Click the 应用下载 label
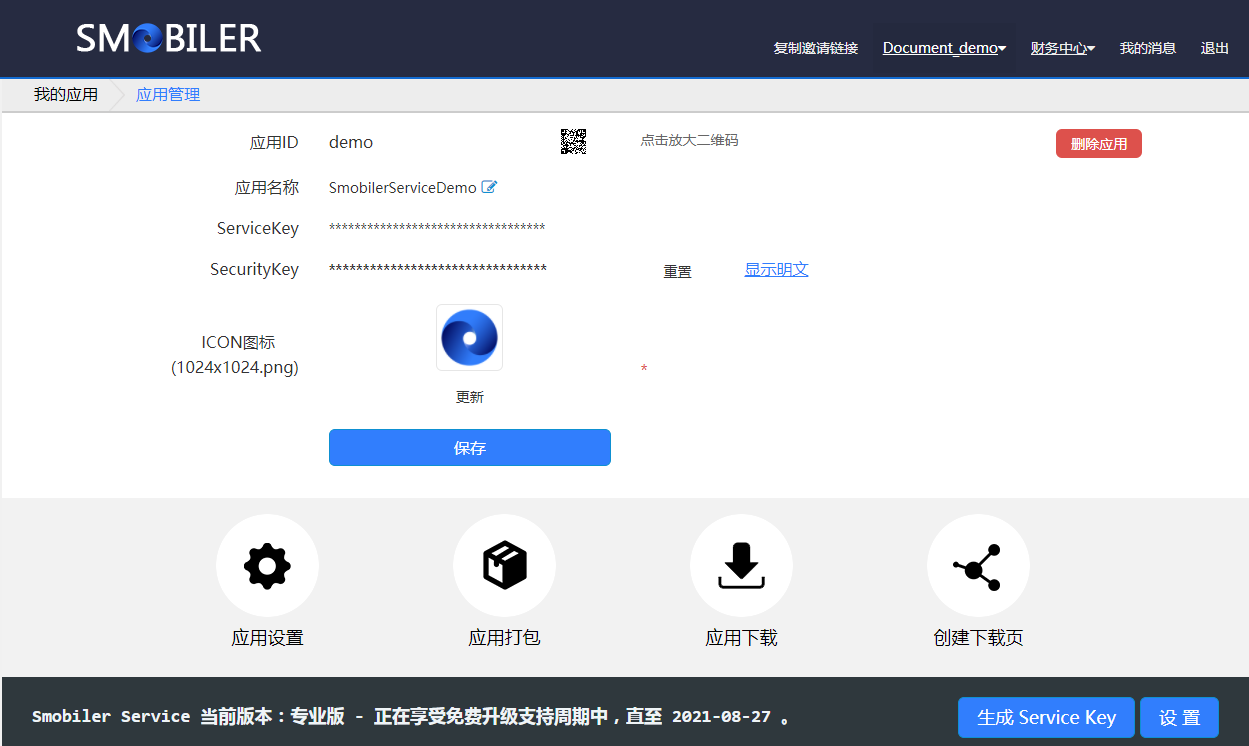The height and width of the screenshot is (746, 1249). (x=741, y=638)
